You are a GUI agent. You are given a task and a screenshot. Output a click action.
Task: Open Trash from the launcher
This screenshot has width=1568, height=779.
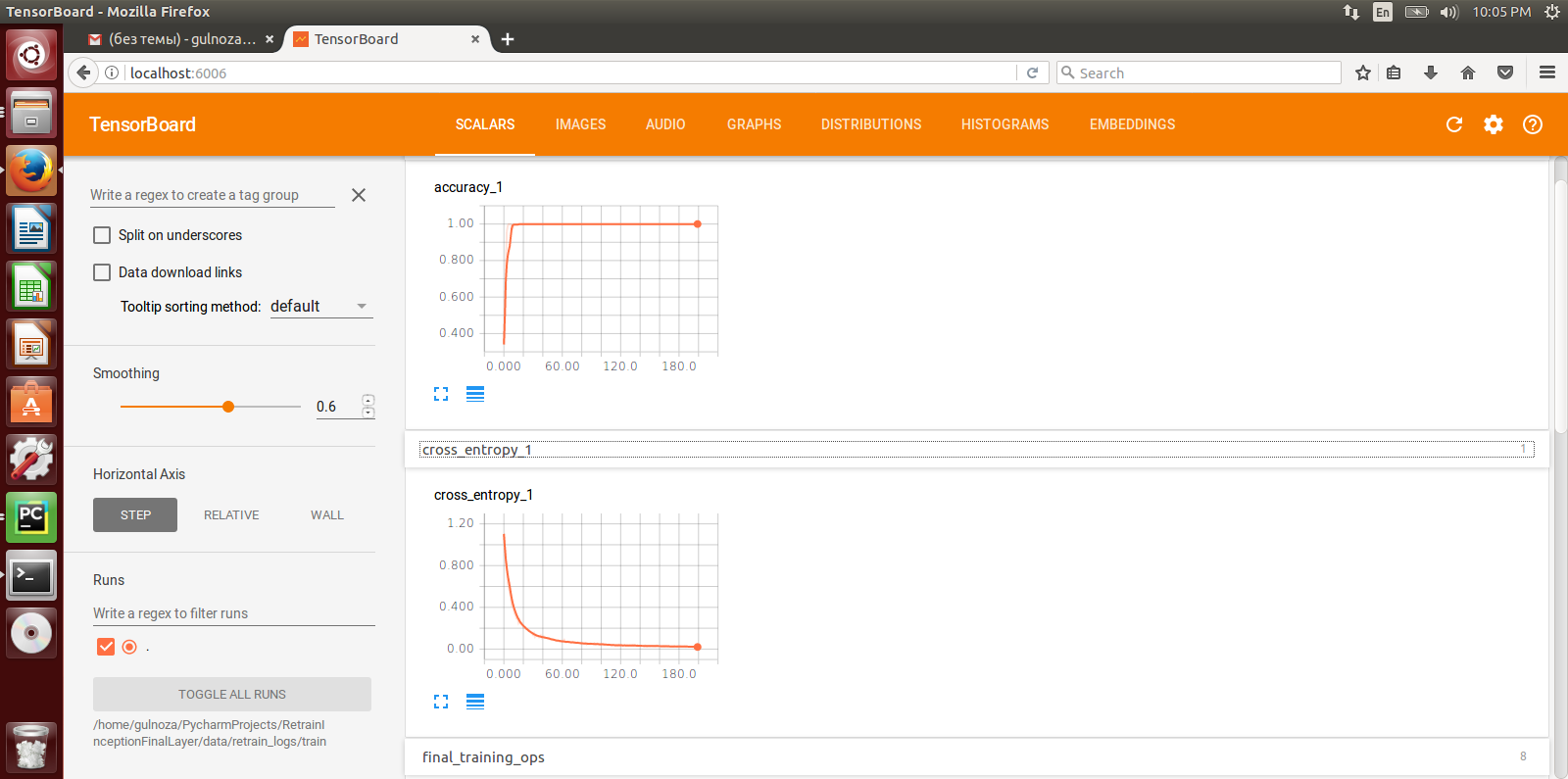(x=31, y=748)
